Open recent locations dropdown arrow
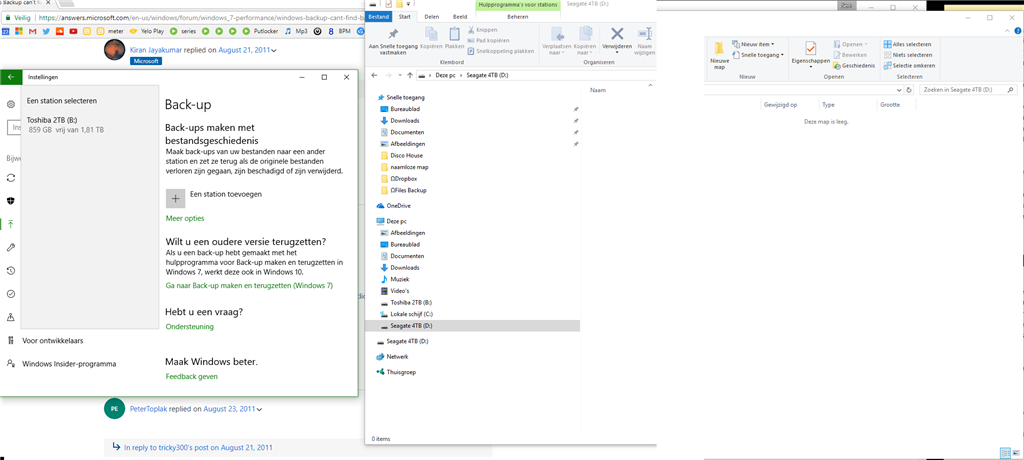The height and width of the screenshot is (460, 1024). [x=399, y=76]
